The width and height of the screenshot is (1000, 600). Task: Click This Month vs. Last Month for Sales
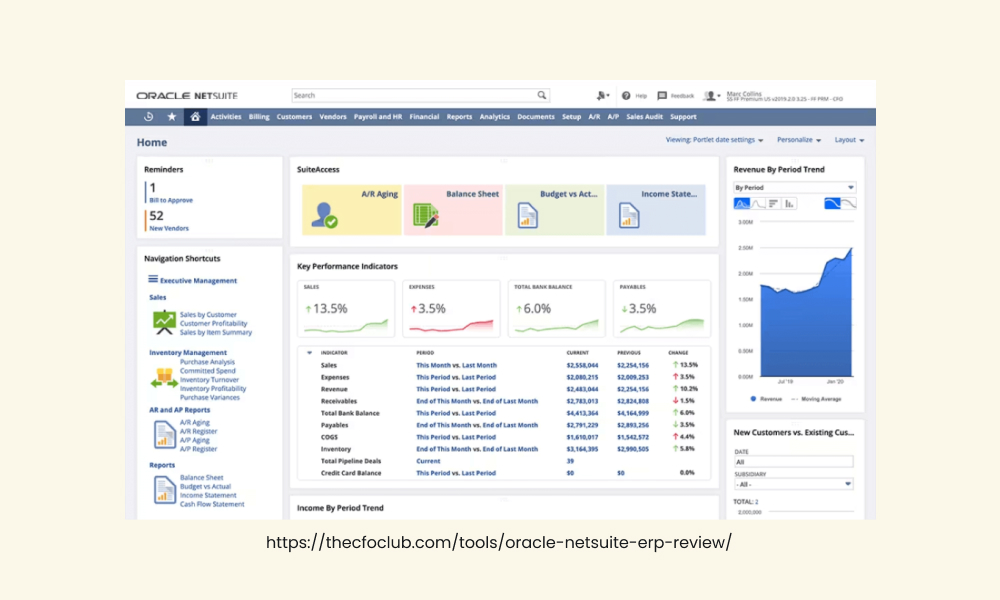456,365
